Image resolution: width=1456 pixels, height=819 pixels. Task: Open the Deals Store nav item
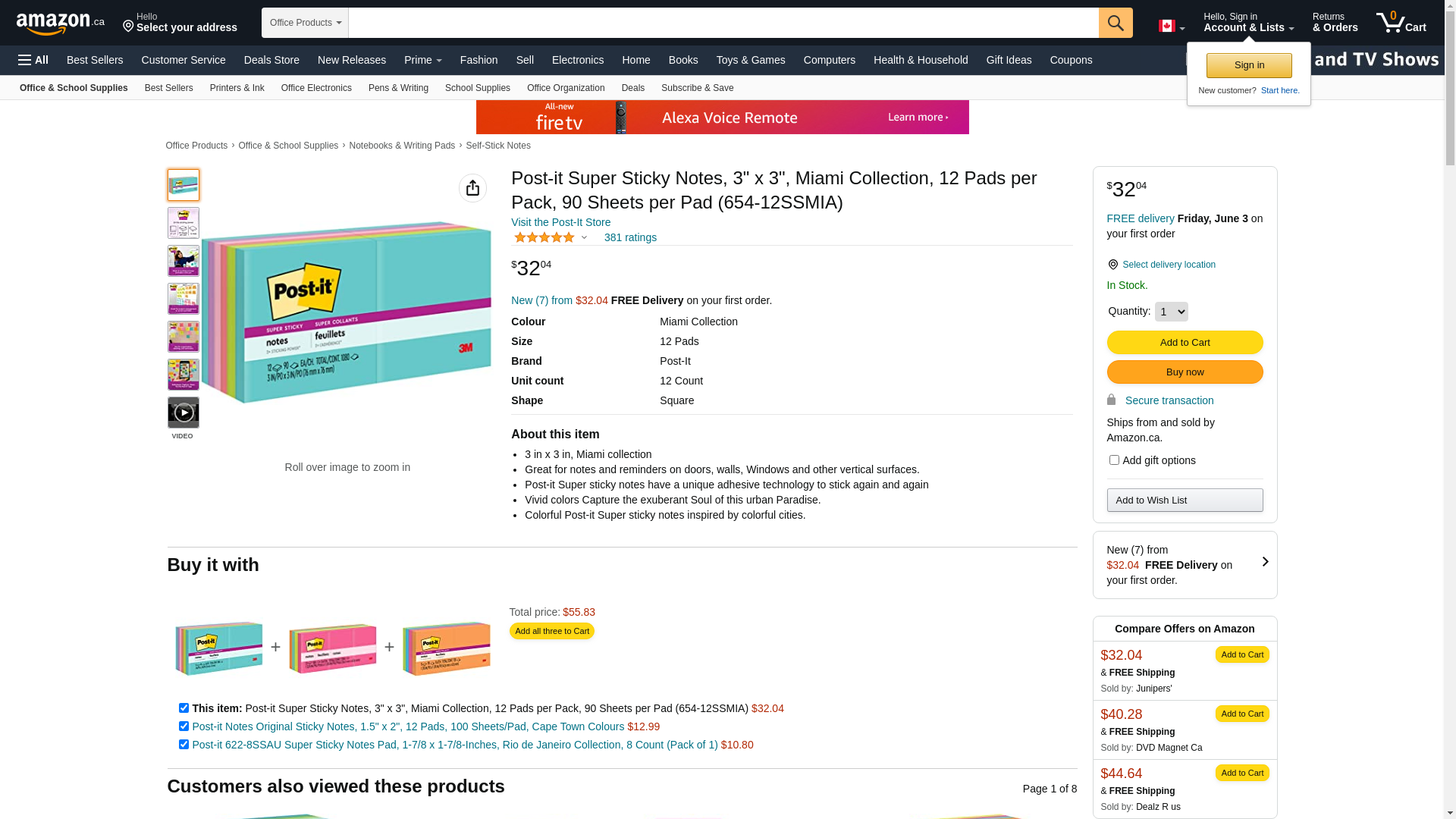click(x=271, y=60)
